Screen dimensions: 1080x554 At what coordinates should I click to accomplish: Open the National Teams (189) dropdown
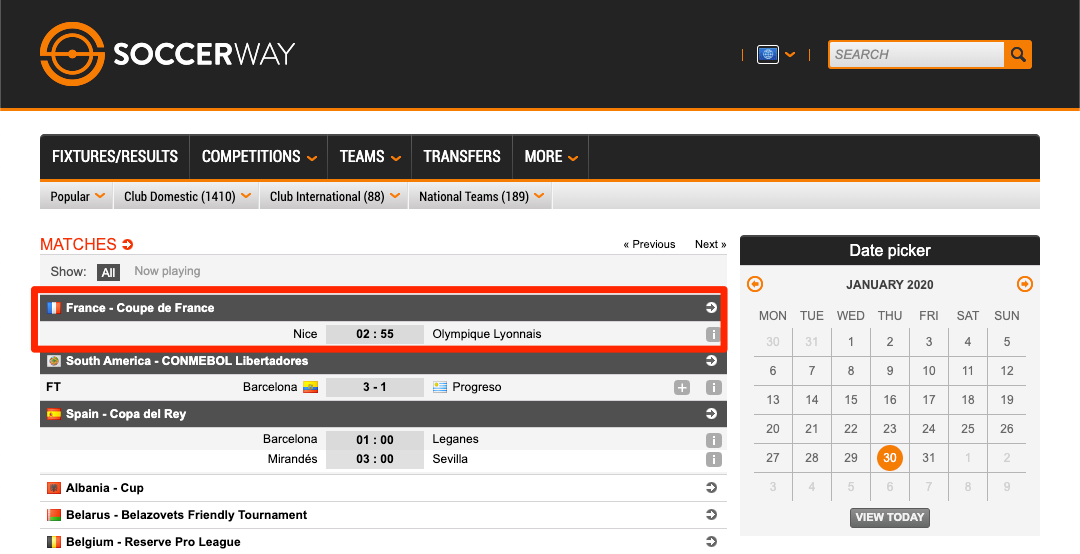coord(481,196)
